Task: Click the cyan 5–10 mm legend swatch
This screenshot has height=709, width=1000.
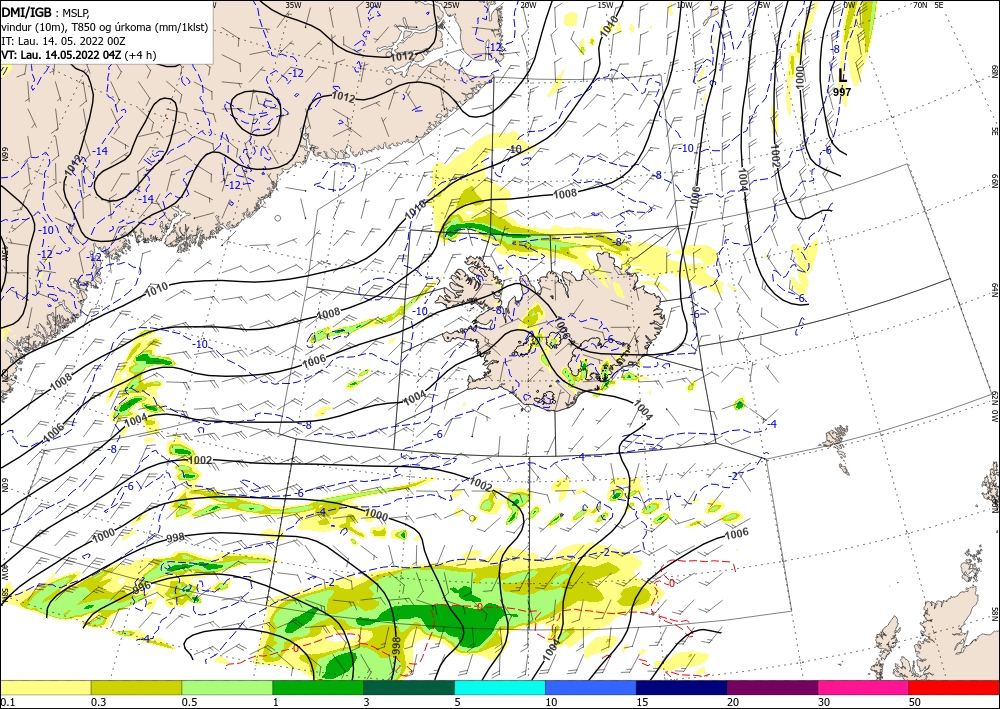Action: [x=500, y=687]
